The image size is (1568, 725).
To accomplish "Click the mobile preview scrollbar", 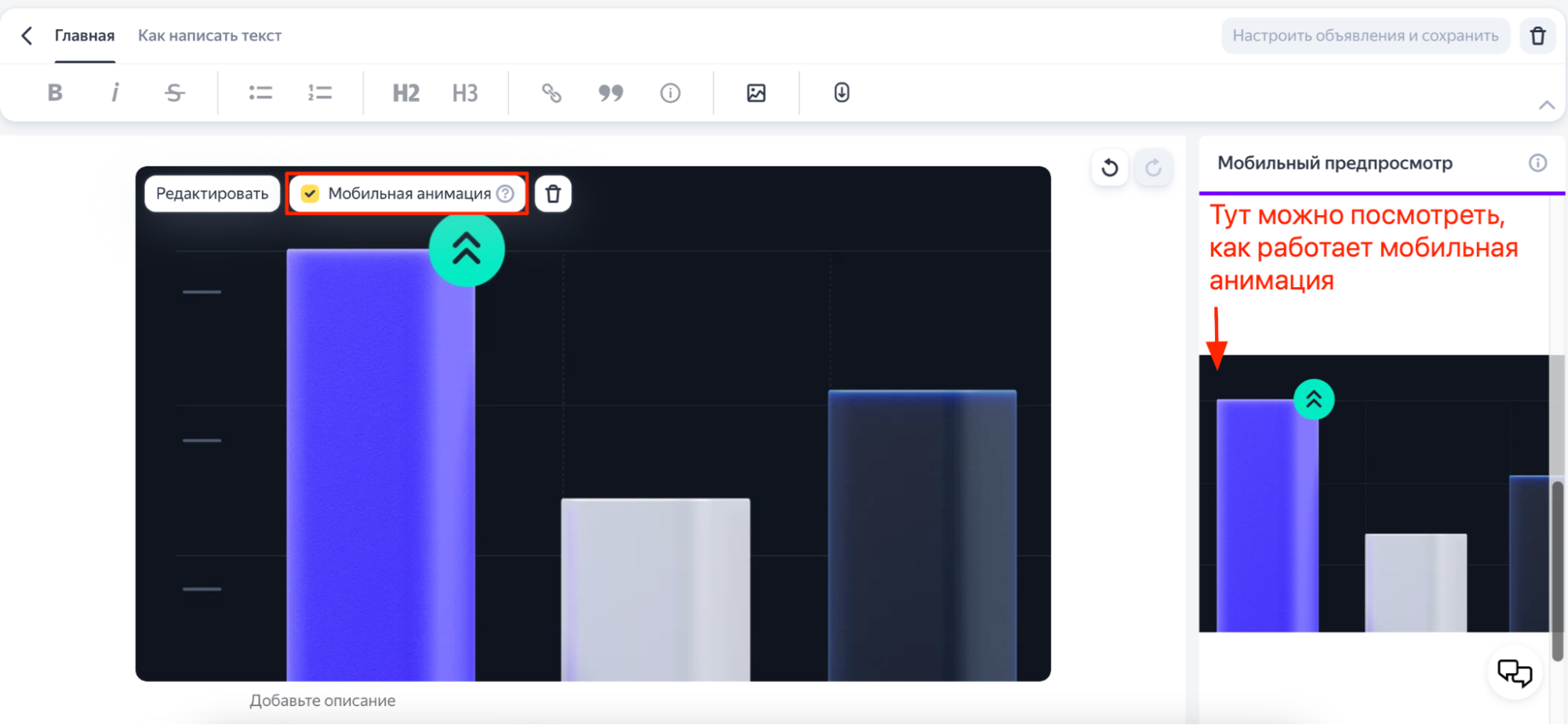I will 1557,570.
